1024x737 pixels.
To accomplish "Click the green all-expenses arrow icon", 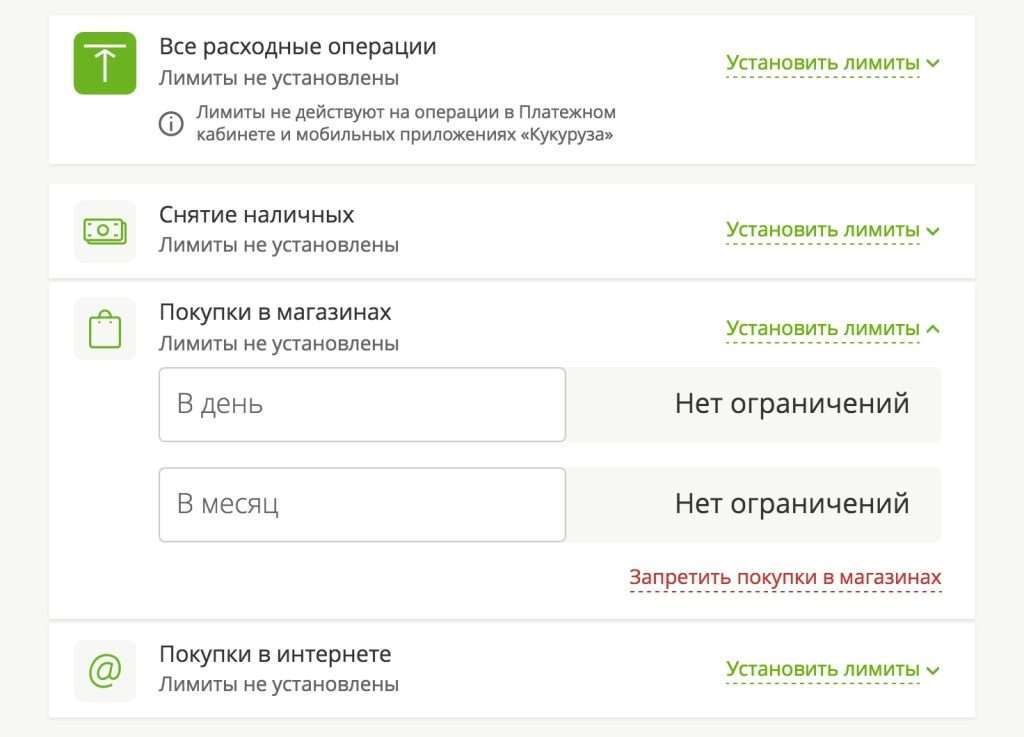I will [105, 63].
